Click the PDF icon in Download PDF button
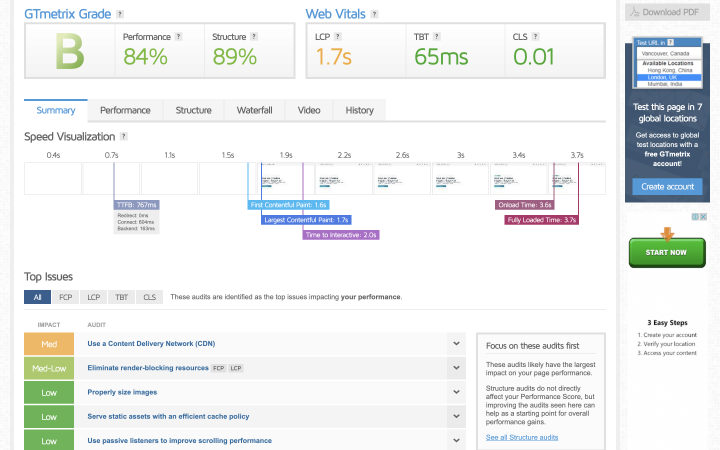 click(x=635, y=12)
